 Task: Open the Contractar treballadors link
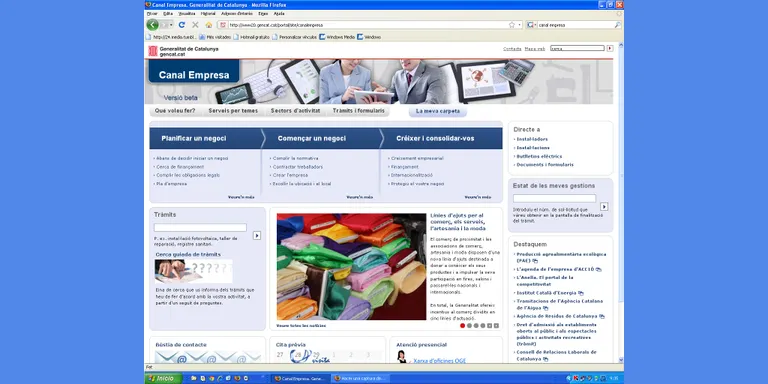click(298, 167)
